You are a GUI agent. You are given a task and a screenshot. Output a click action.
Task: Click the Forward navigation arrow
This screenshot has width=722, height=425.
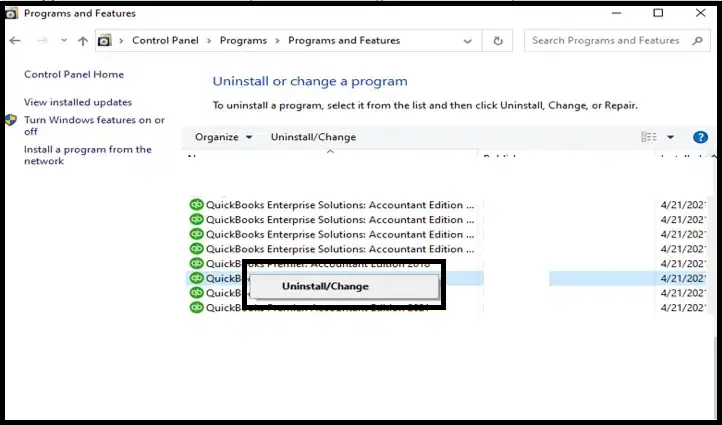42,41
